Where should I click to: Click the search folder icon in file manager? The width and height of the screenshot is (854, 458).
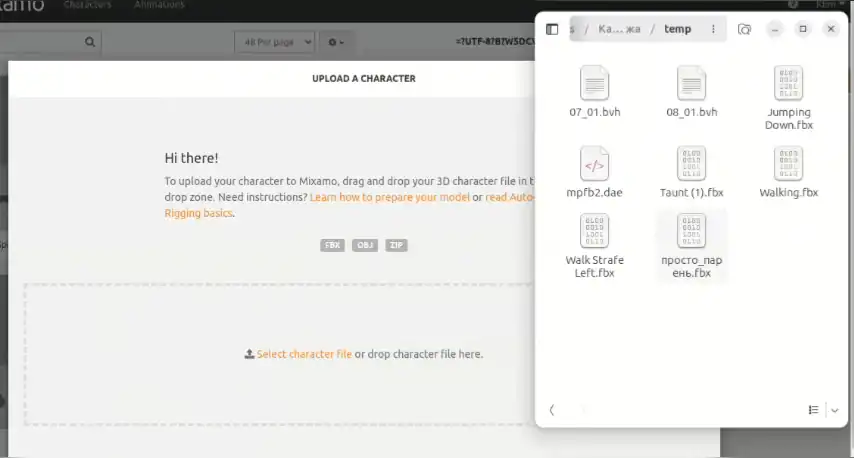click(x=744, y=29)
